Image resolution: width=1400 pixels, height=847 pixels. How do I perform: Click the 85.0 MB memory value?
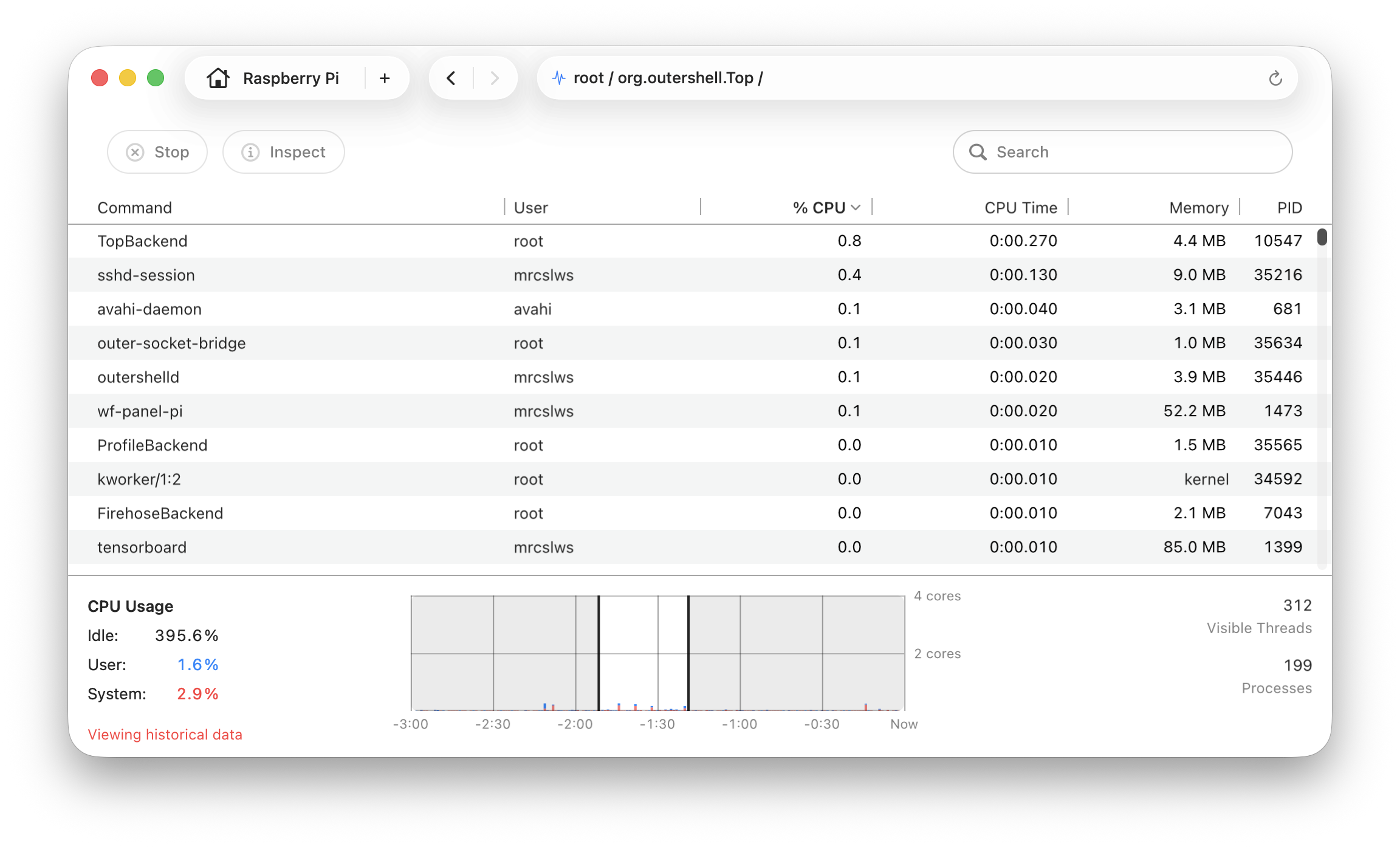click(x=1195, y=547)
